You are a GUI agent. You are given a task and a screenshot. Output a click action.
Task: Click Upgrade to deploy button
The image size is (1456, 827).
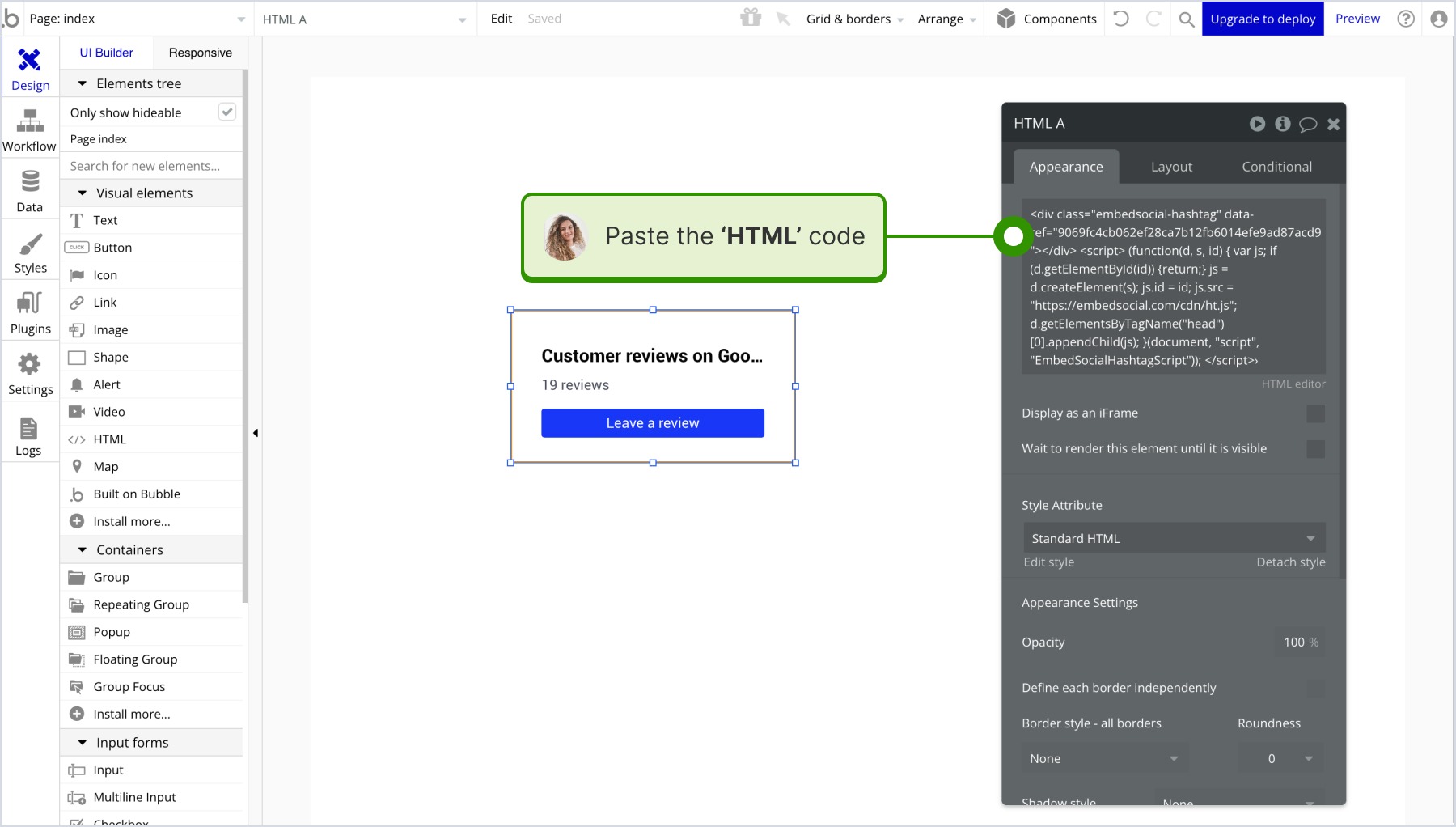click(x=1263, y=19)
